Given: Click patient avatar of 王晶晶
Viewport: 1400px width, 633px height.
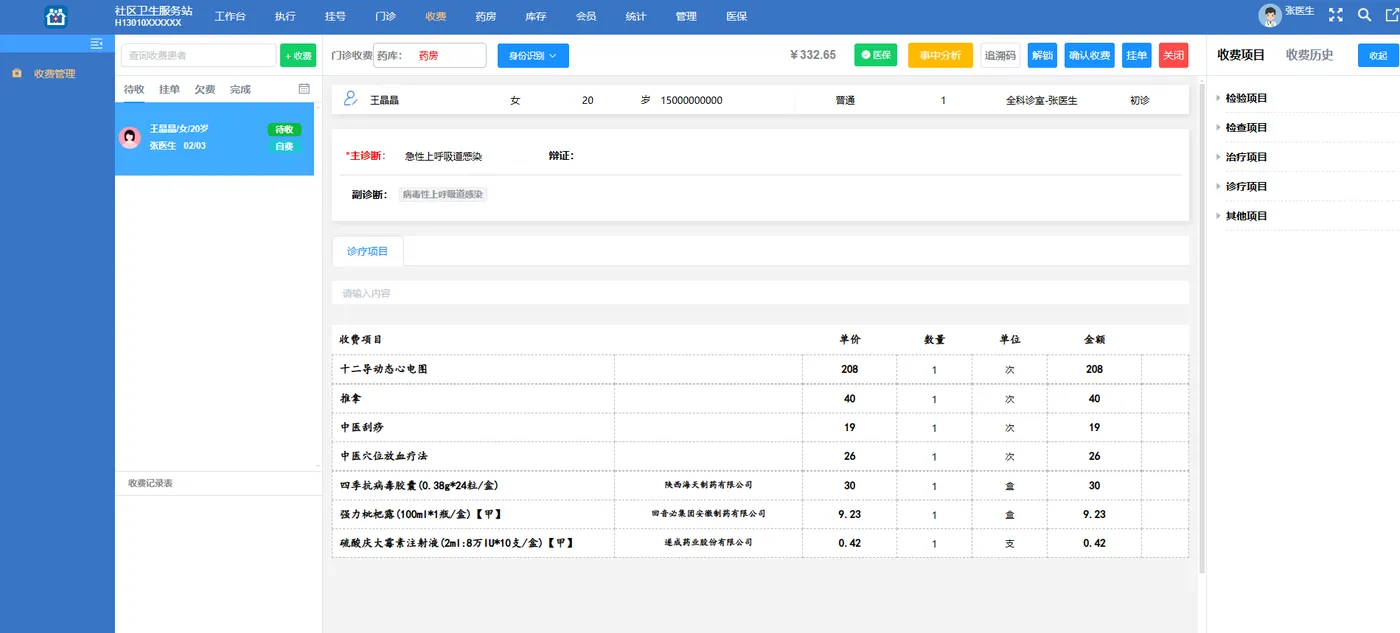Looking at the screenshot, I should (x=130, y=137).
